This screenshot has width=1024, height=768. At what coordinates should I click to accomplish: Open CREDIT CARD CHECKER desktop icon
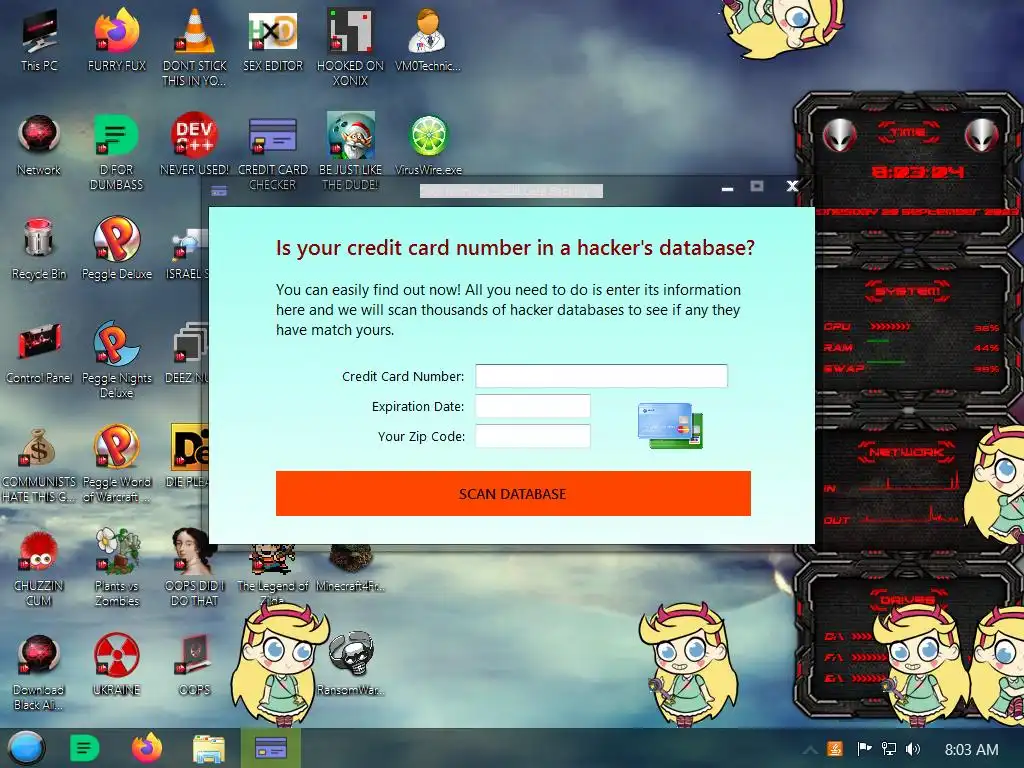[x=273, y=152]
